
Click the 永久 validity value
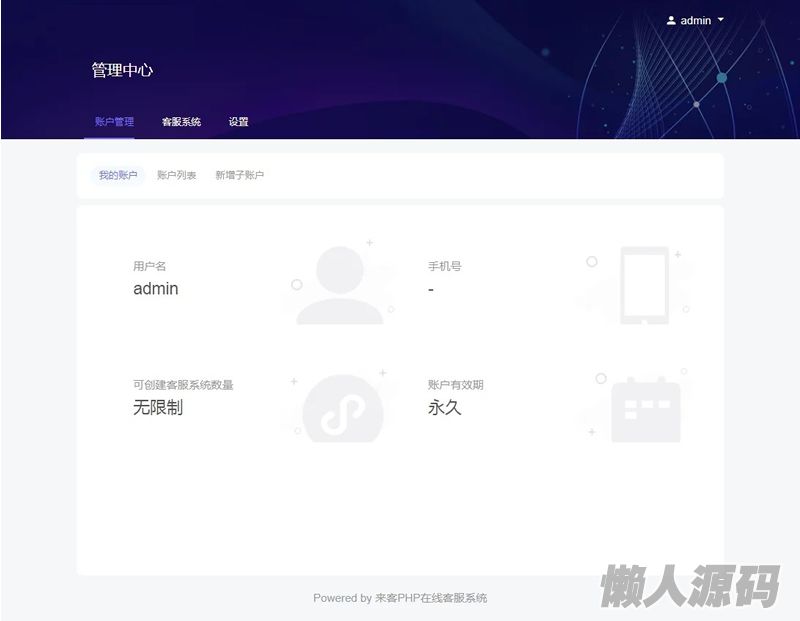point(444,408)
